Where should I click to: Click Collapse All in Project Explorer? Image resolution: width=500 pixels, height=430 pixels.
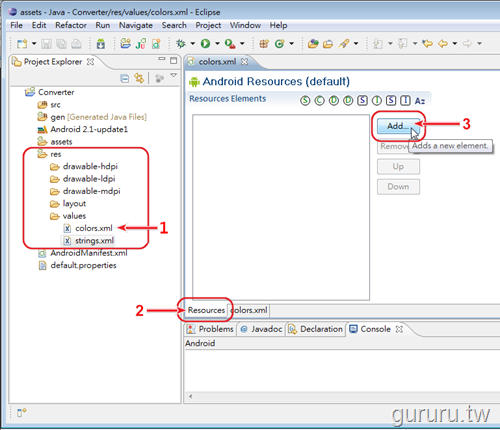tap(125, 79)
